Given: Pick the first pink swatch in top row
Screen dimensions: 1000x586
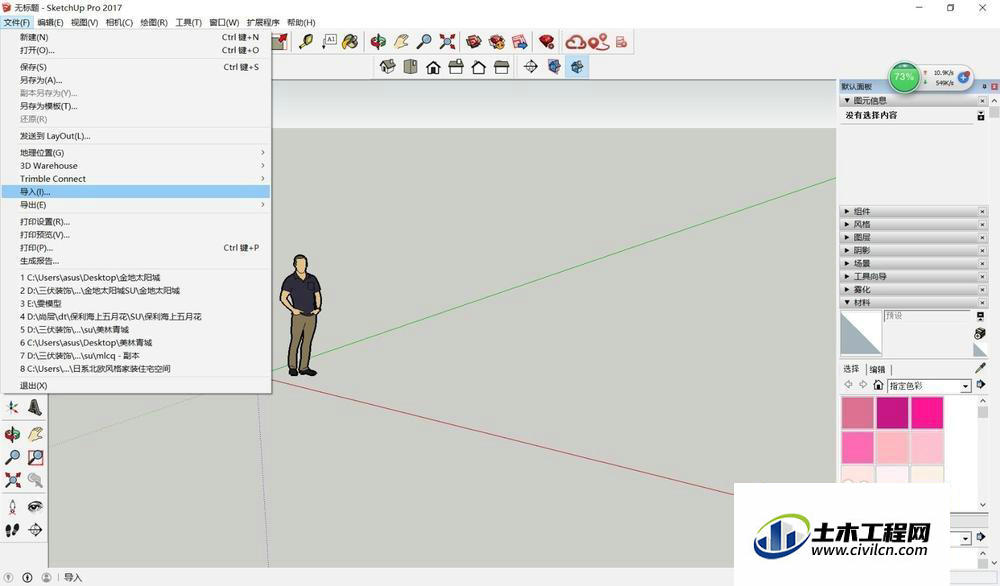Looking at the screenshot, I should coord(857,413).
